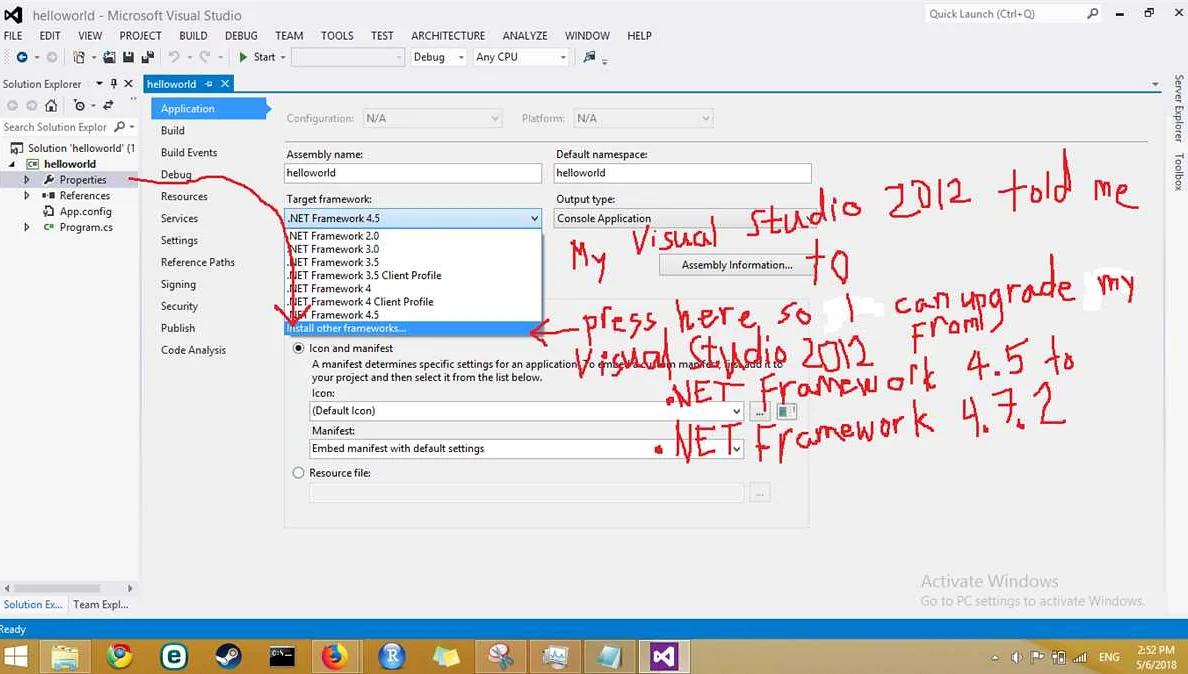Open the Team Explorer bottom tab
1188x674 pixels.
click(x=101, y=604)
